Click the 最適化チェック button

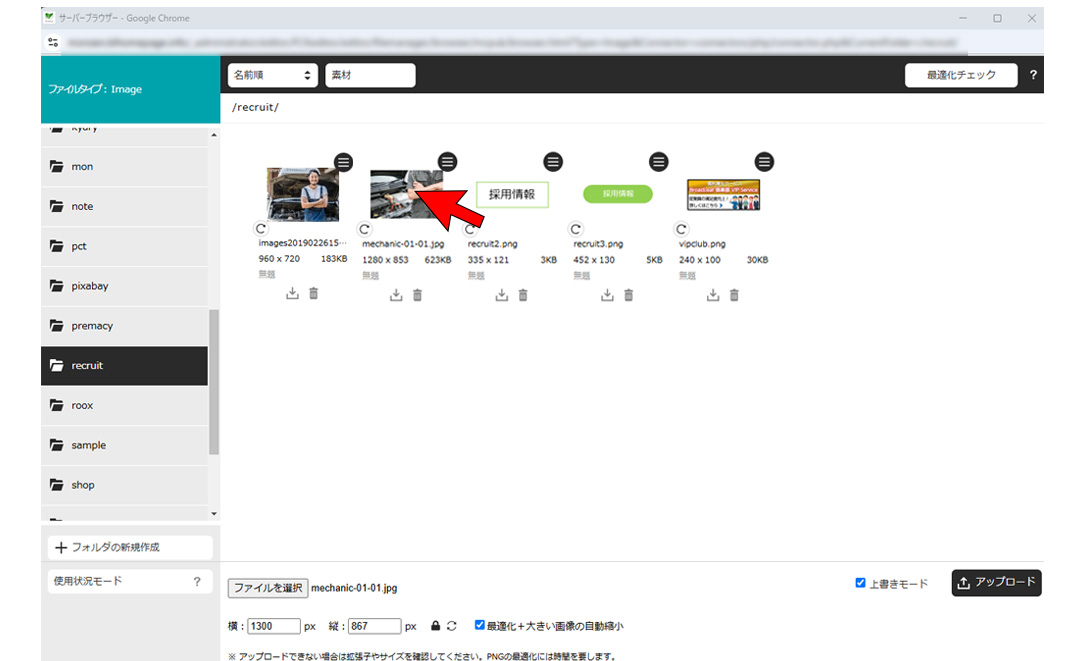[960, 75]
